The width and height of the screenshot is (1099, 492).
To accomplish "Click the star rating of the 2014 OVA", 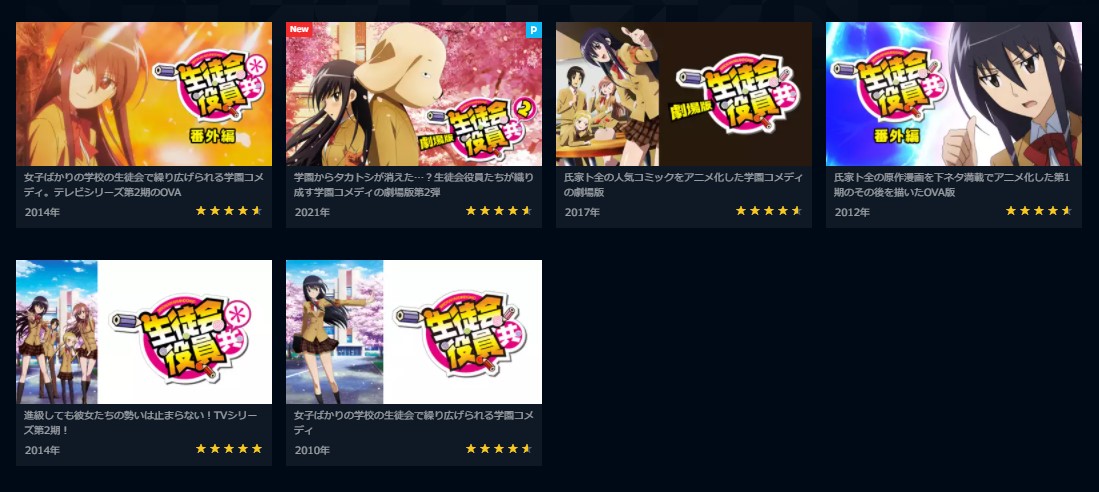I will pyautogui.click(x=228, y=210).
